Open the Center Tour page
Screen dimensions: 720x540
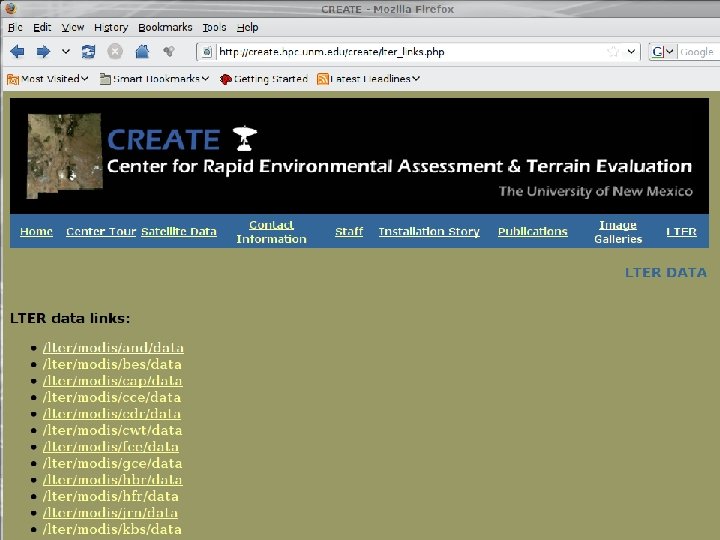click(x=101, y=231)
